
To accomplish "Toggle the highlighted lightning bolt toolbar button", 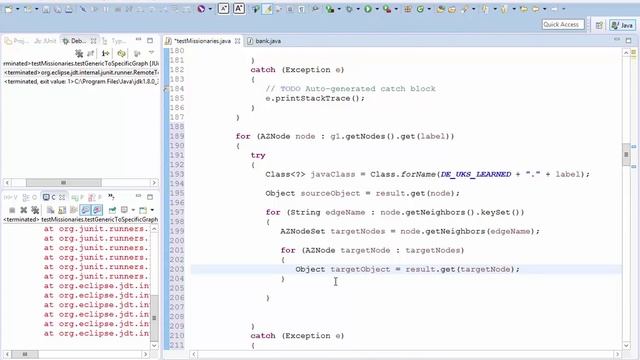I will [267, 9].
